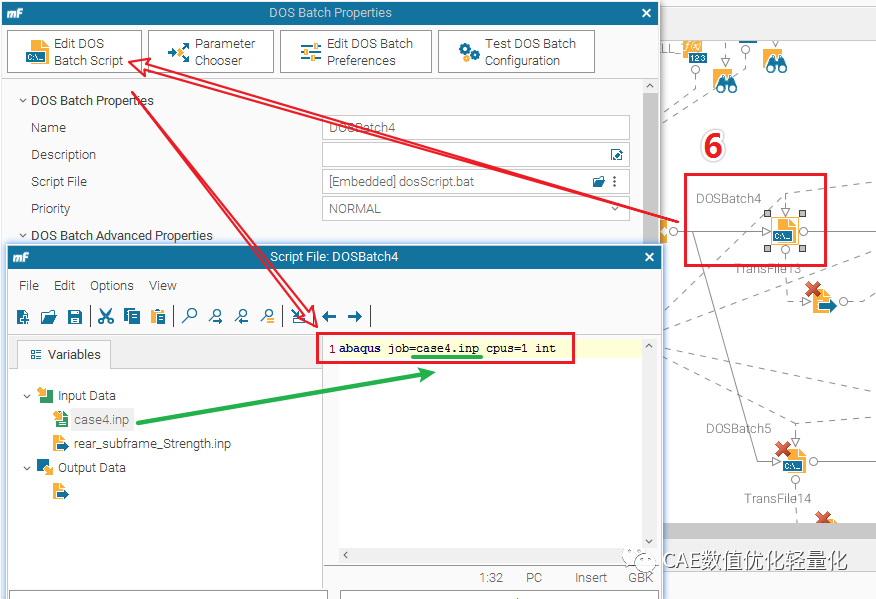Run Test DOS Batch Configuration
Screen dimensions: 876x599
tap(516, 52)
